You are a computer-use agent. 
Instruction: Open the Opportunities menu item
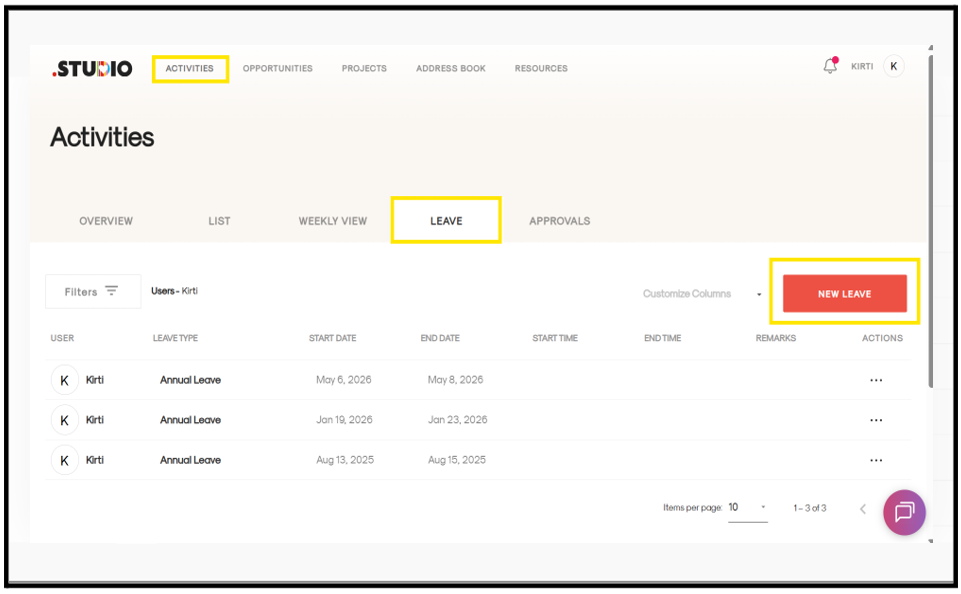point(278,69)
